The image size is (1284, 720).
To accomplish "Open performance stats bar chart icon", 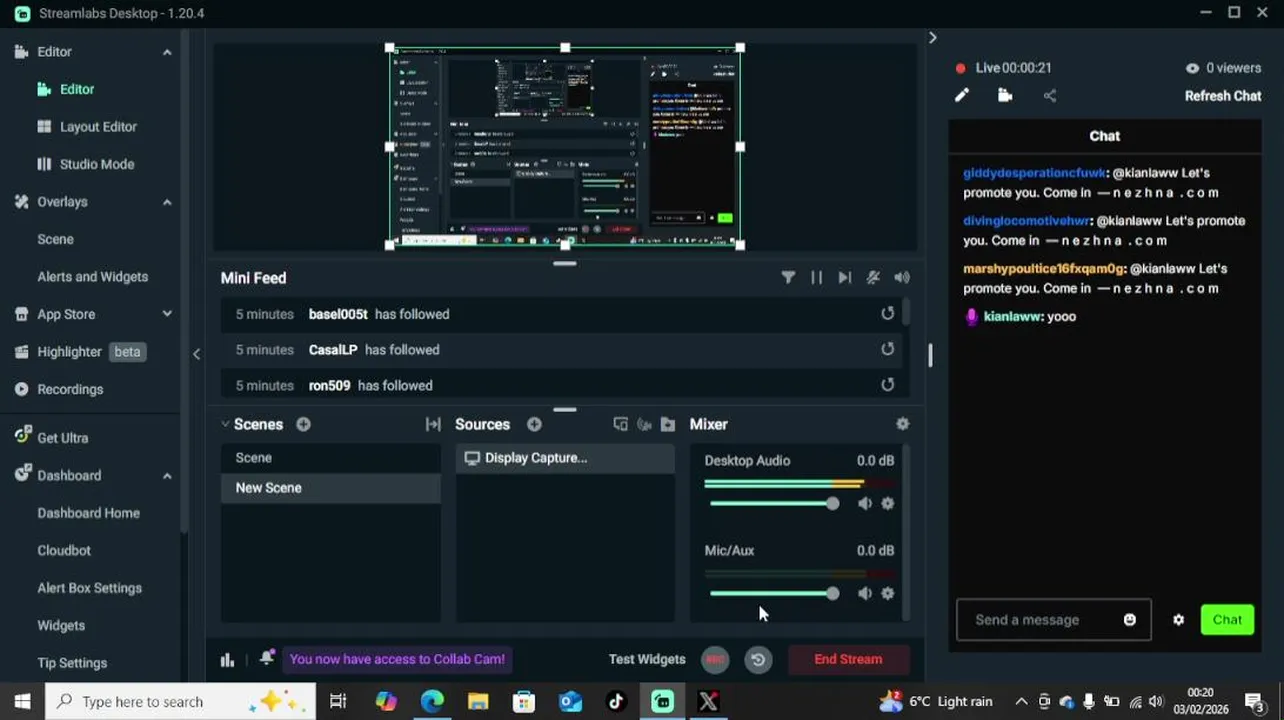I will pyautogui.click(x=227, y=659).
